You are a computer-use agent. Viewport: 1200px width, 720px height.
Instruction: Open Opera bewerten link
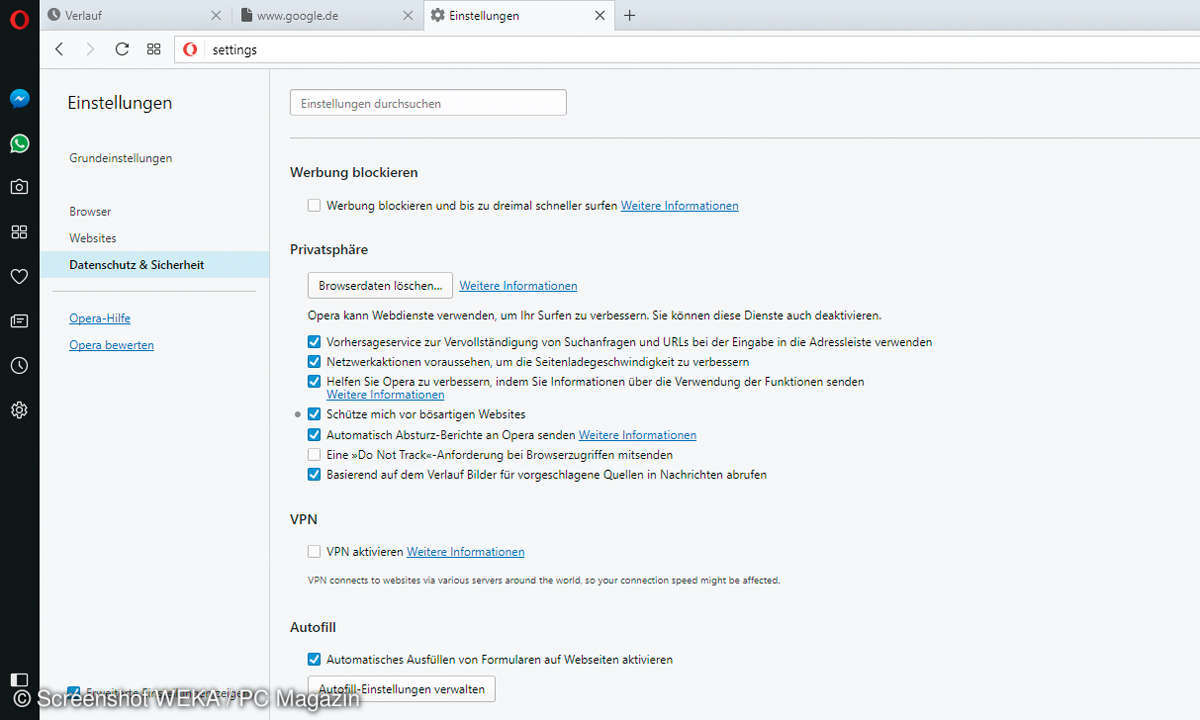111,345
